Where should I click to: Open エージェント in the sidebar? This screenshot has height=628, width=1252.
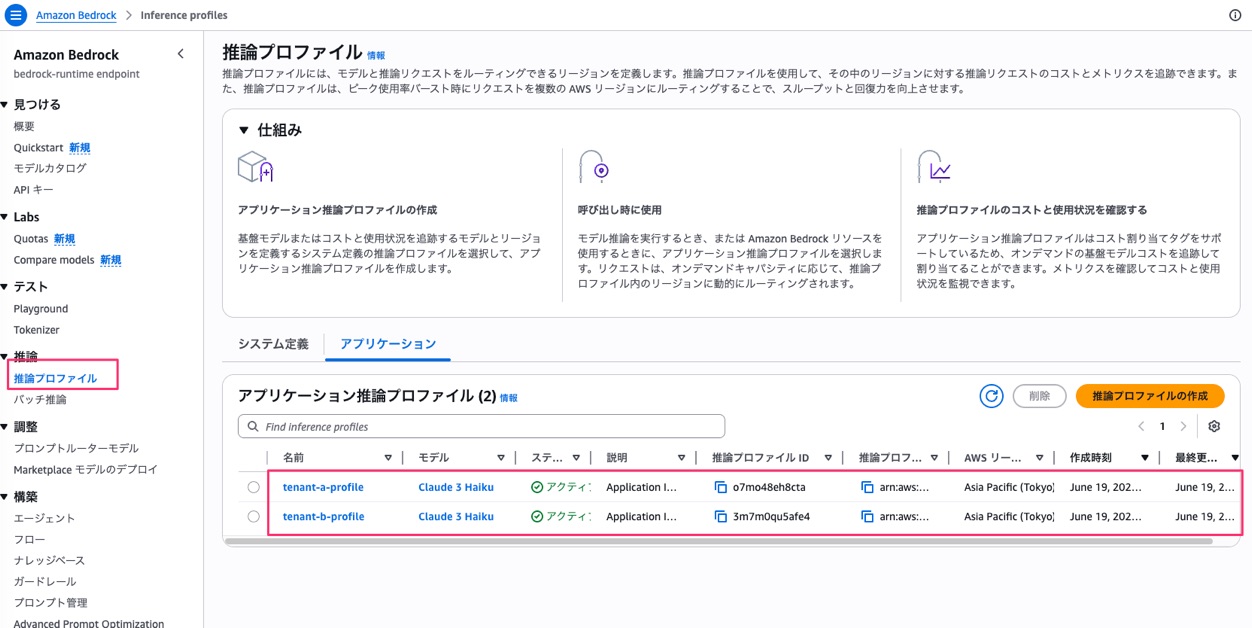pos(44,518)
